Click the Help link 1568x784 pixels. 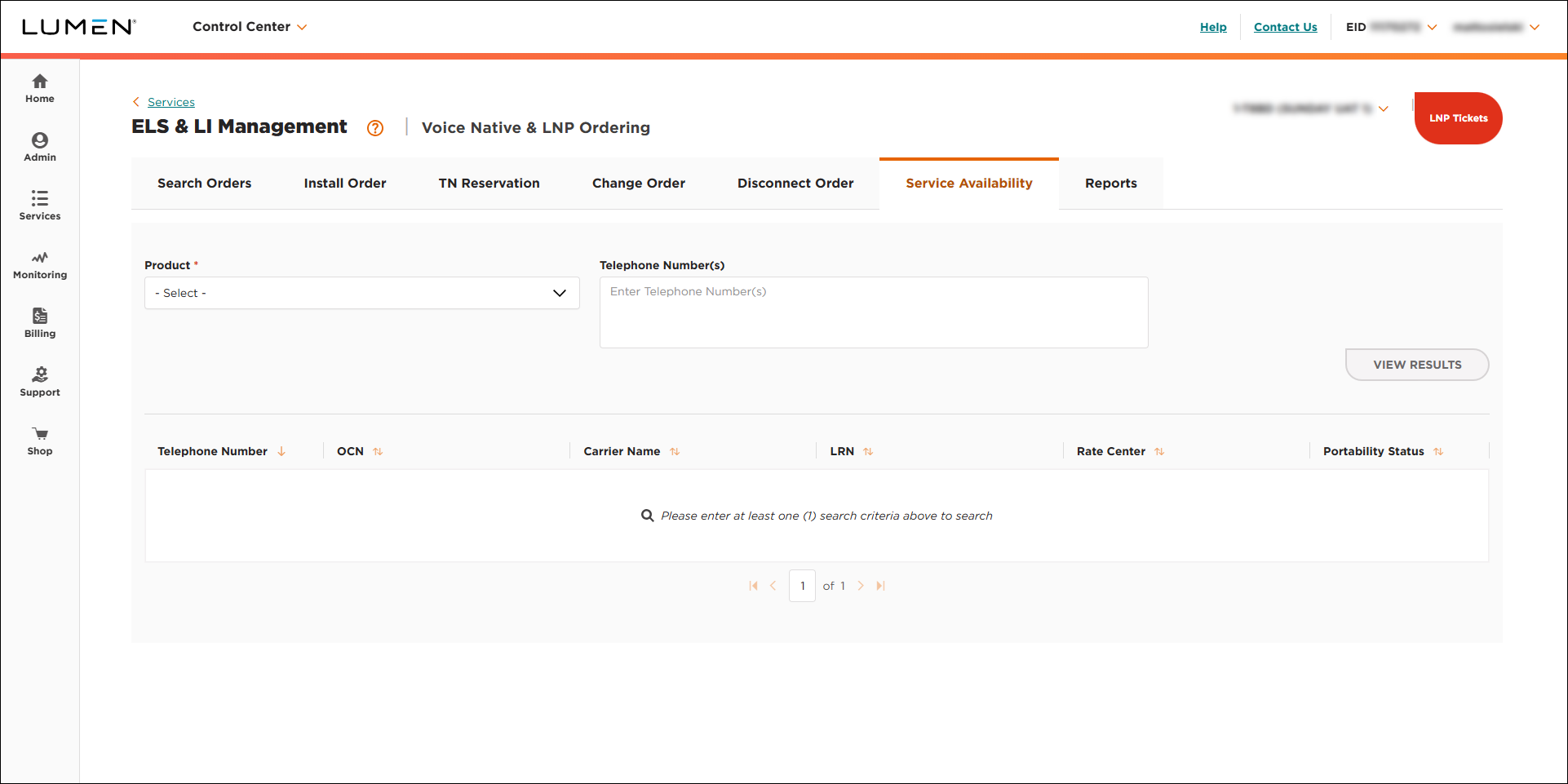1213,27
